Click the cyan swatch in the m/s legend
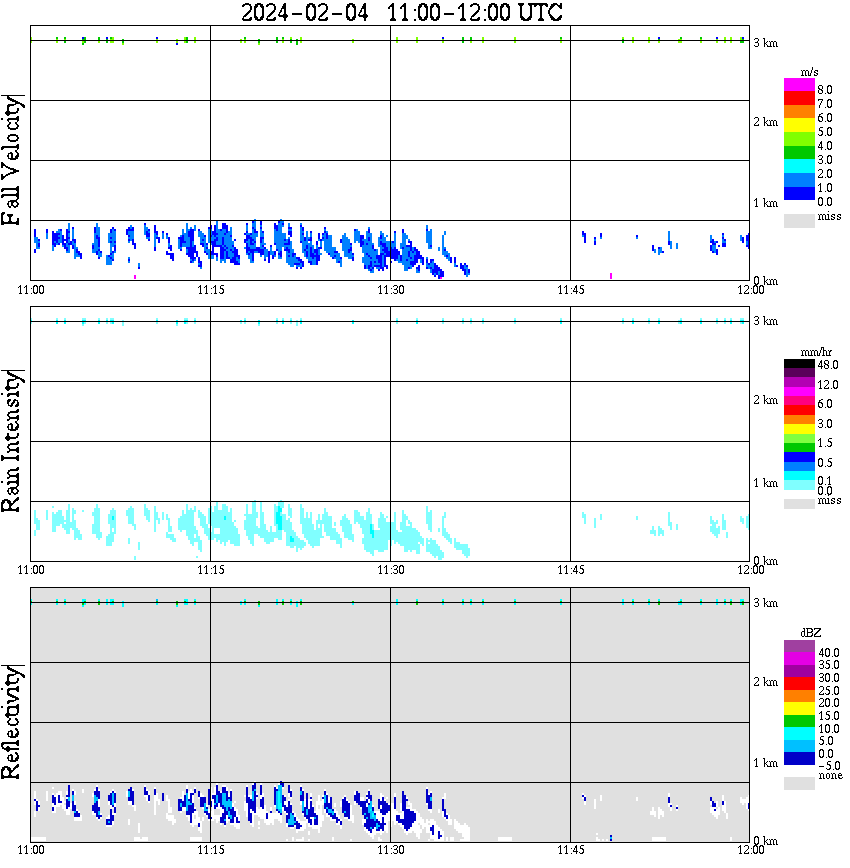Image resolution: width=850 pixels, height=868 pixels. 799,166
